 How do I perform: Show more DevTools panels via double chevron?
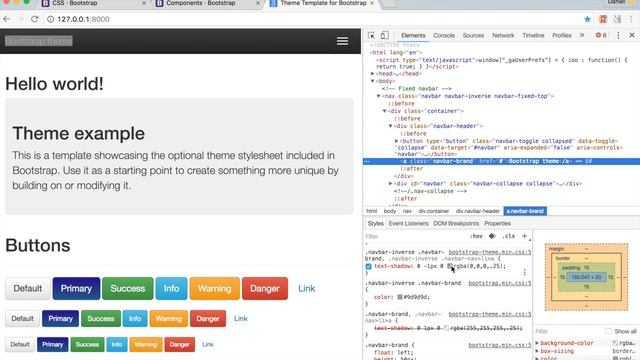(x=582, y=36)
